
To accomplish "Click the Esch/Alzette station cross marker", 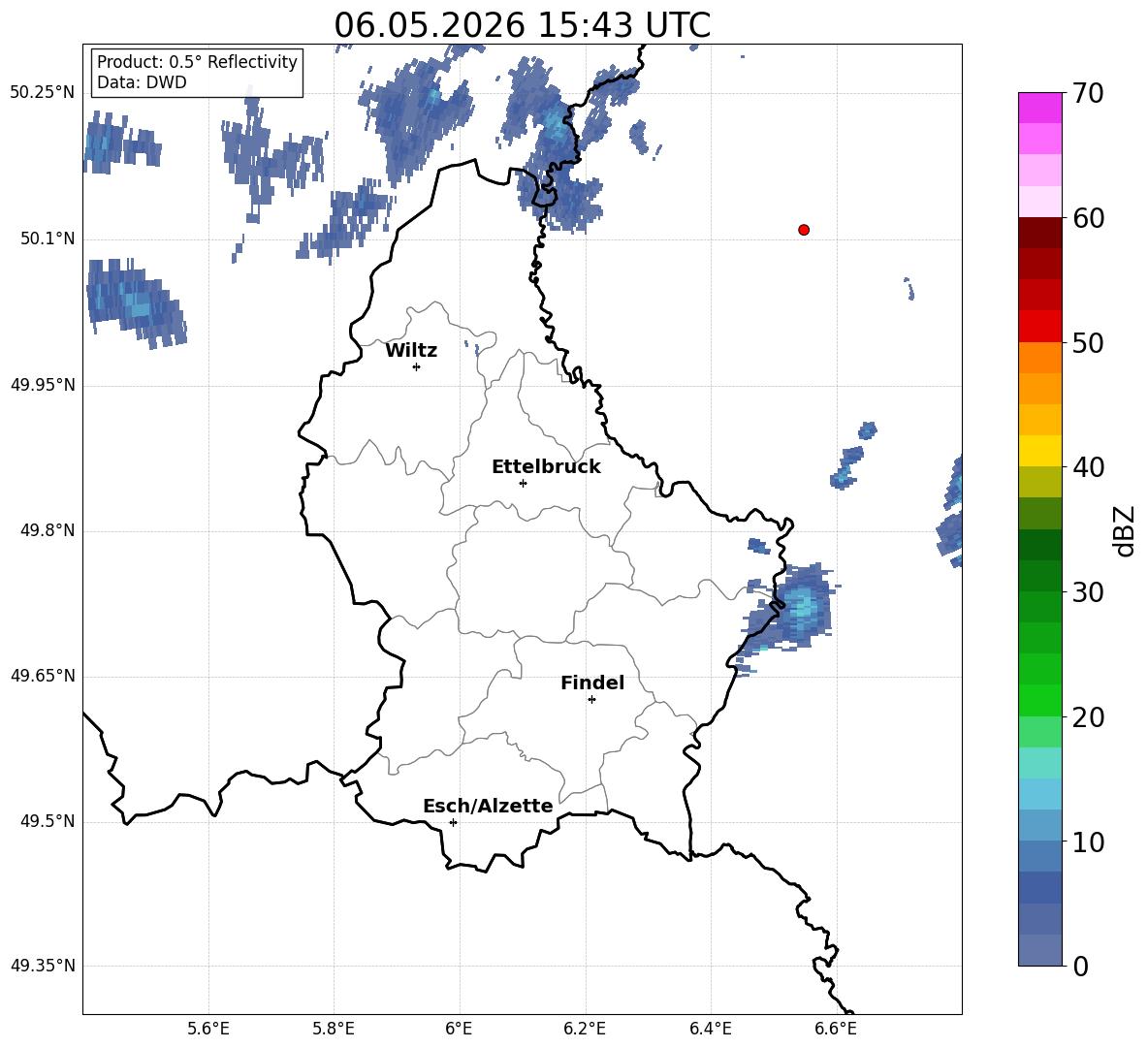I will tap(453, 822).
